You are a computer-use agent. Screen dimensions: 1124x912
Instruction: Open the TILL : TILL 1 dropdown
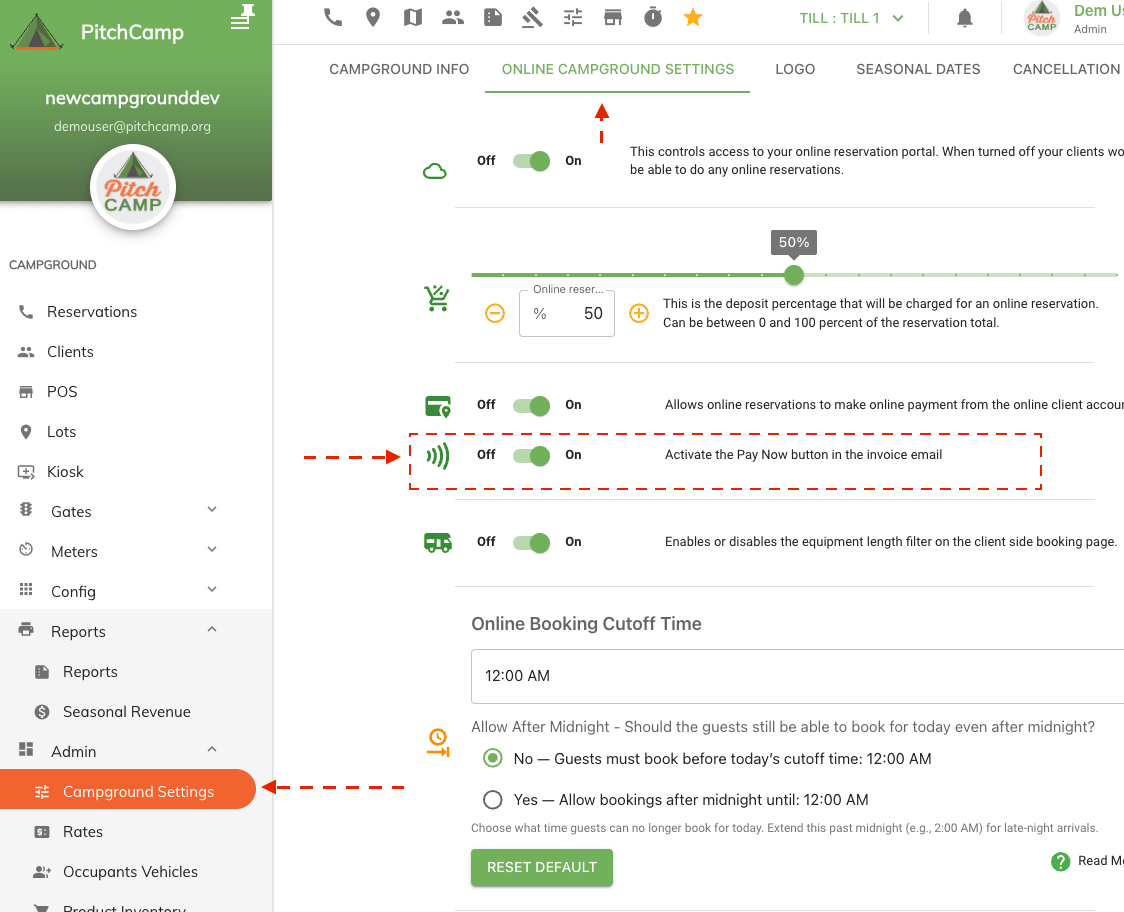(x=851, y=17)
